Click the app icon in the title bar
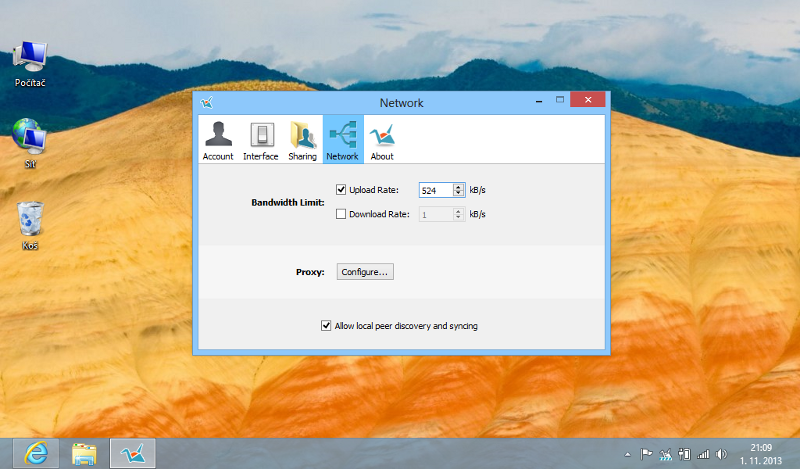 pyautogui.click(x=206, y=102)
